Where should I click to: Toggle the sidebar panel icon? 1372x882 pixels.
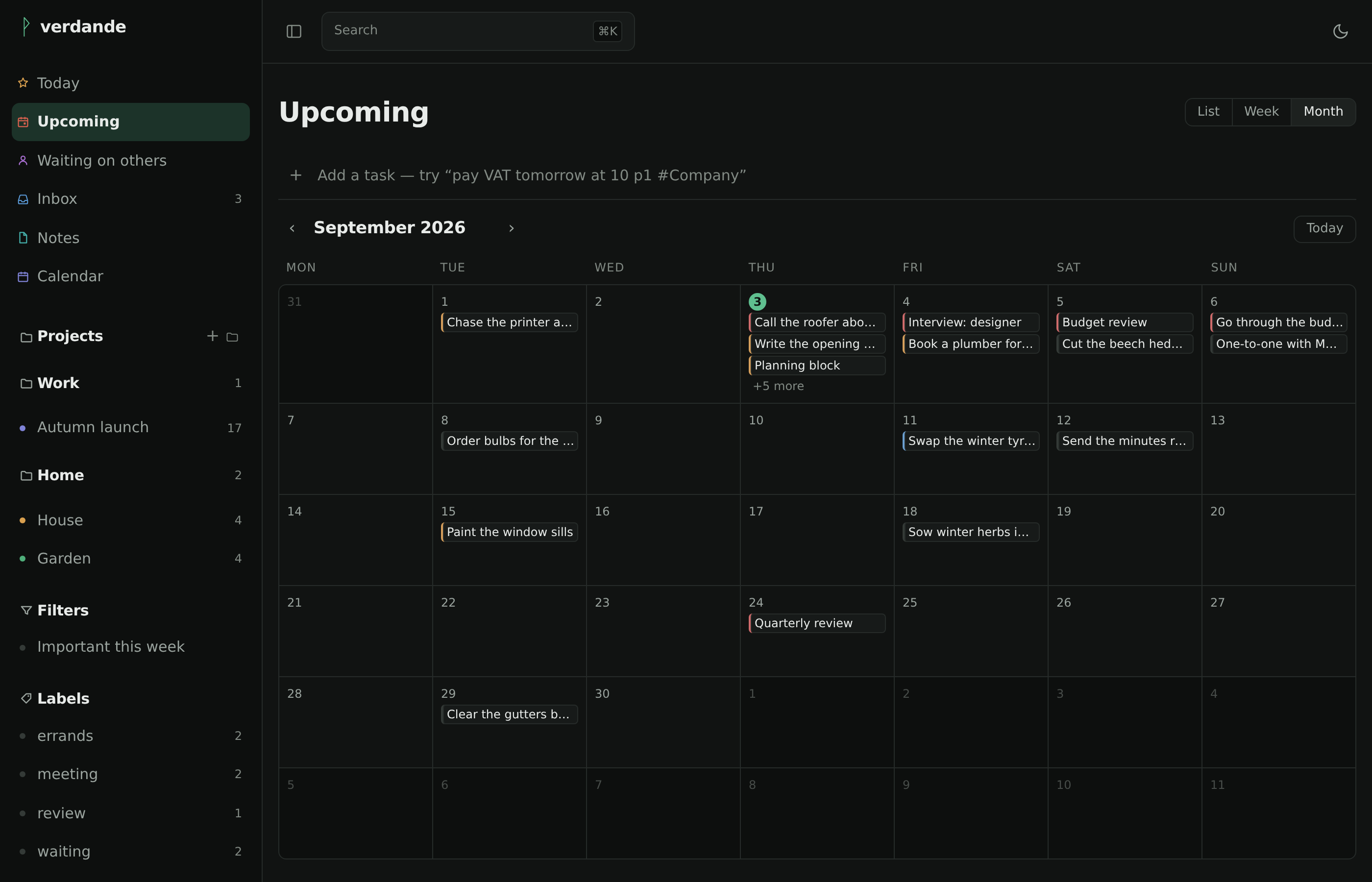[294, 31]
